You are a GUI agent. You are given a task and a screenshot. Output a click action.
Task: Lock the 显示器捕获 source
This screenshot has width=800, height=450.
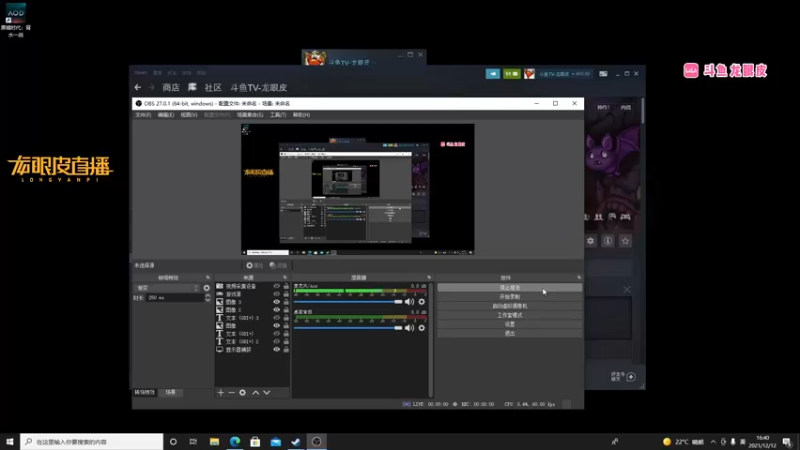pos(286,349)
